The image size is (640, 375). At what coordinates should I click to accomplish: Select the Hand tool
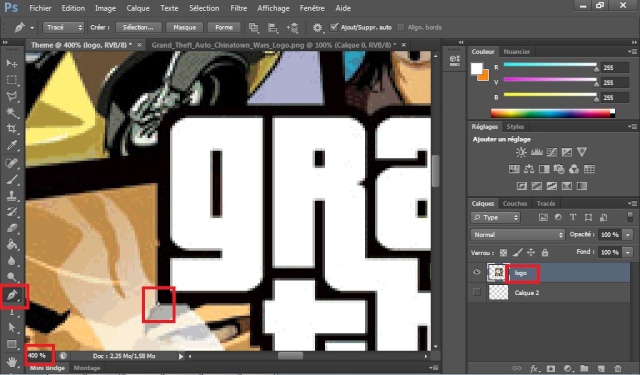coord(12,362)
